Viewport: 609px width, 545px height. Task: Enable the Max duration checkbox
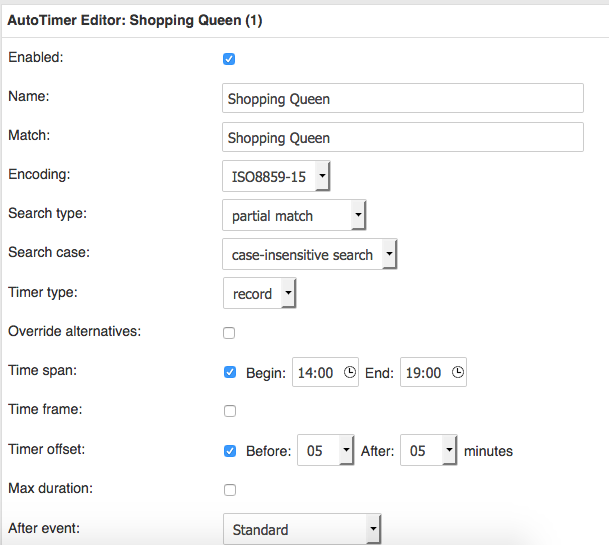click(229, 490)
